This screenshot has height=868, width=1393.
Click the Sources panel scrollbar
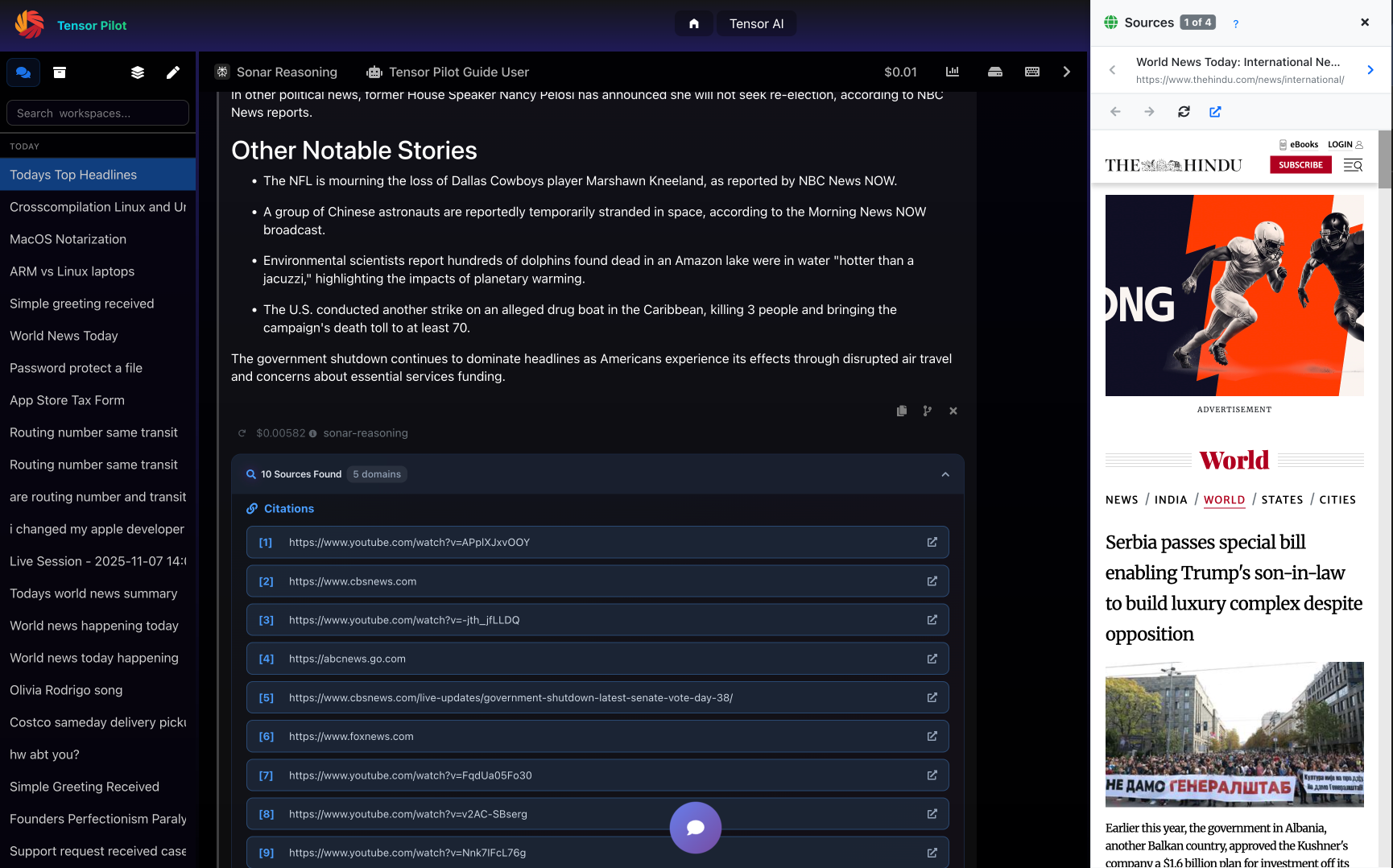pos(1385,159)
